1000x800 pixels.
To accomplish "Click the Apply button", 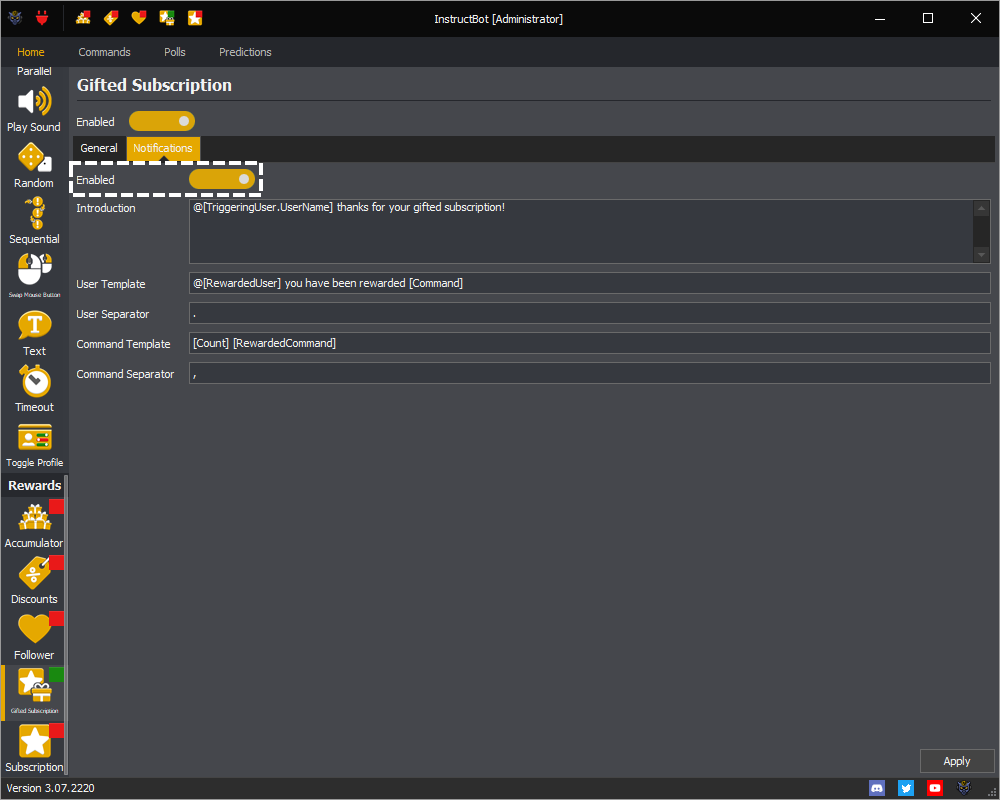I will [x=957, y=761].
